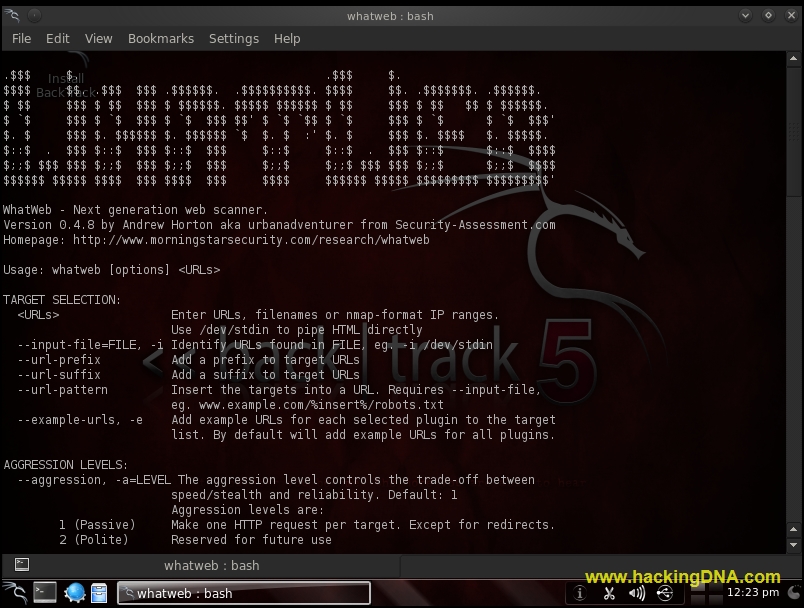Open the Settings menu

(233, 38)
